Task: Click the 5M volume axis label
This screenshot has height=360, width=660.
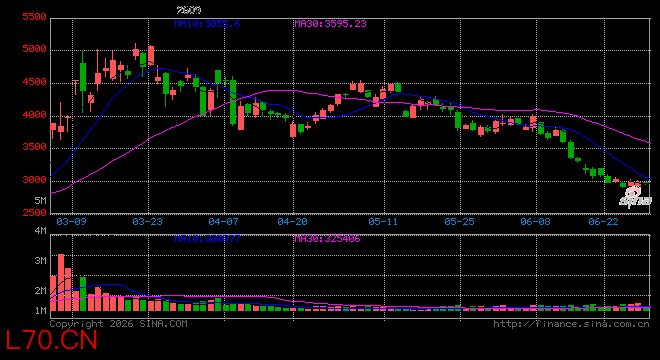Action: coord(40,201)
